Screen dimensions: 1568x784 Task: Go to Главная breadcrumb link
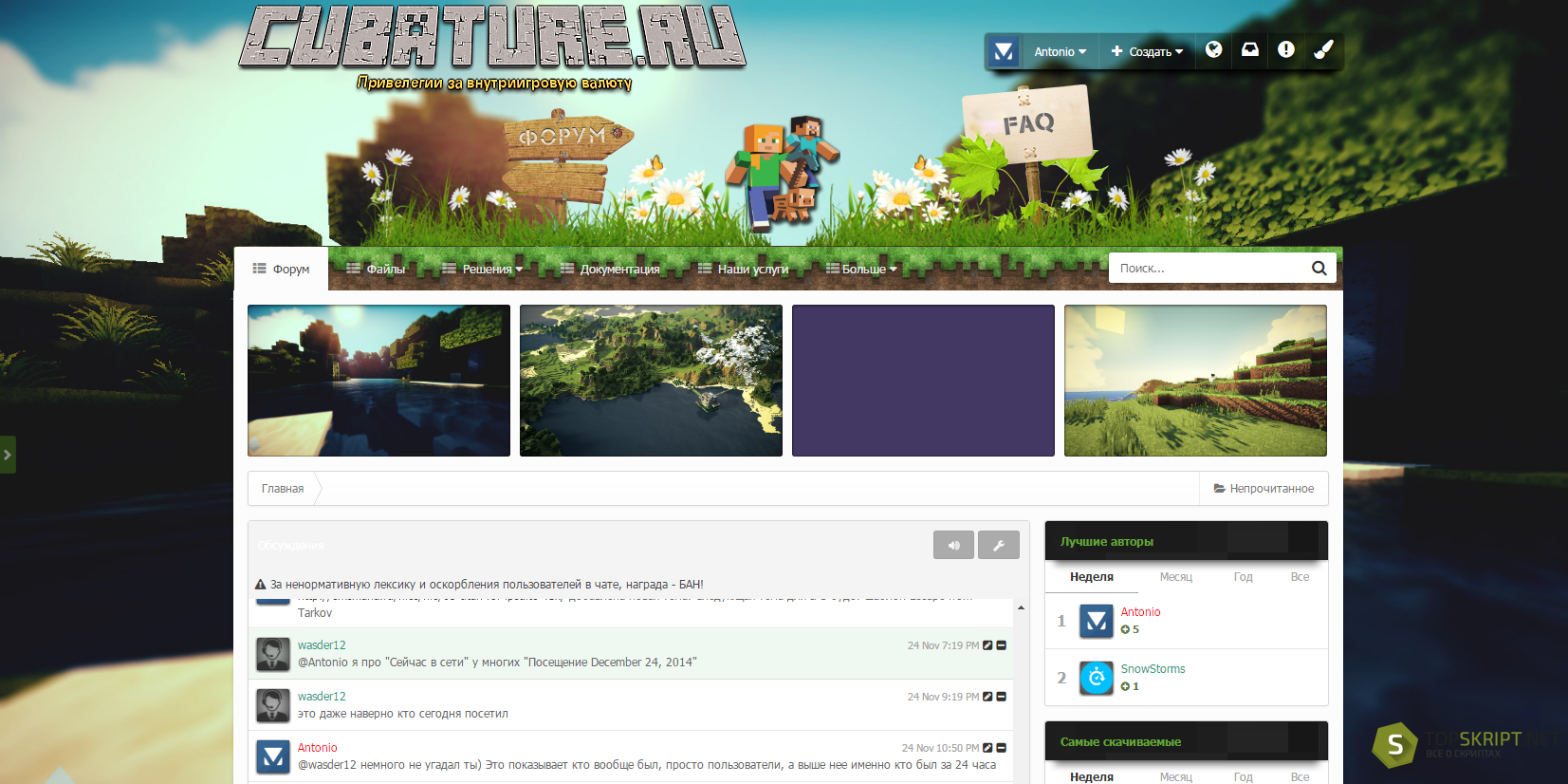[283, 489]
